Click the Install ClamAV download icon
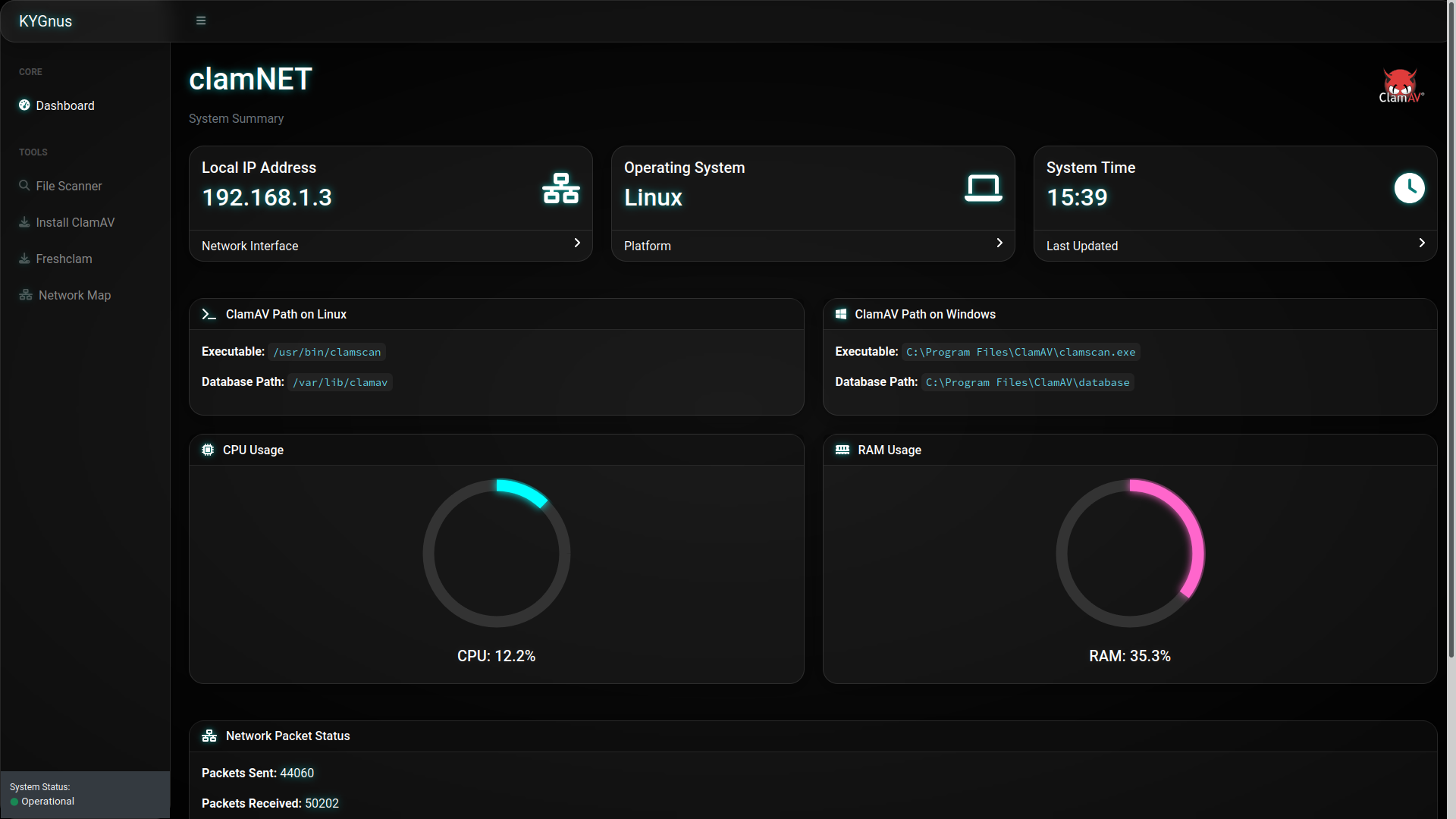The height and width of the screenshot is (819, 1456). pos(24,222)
